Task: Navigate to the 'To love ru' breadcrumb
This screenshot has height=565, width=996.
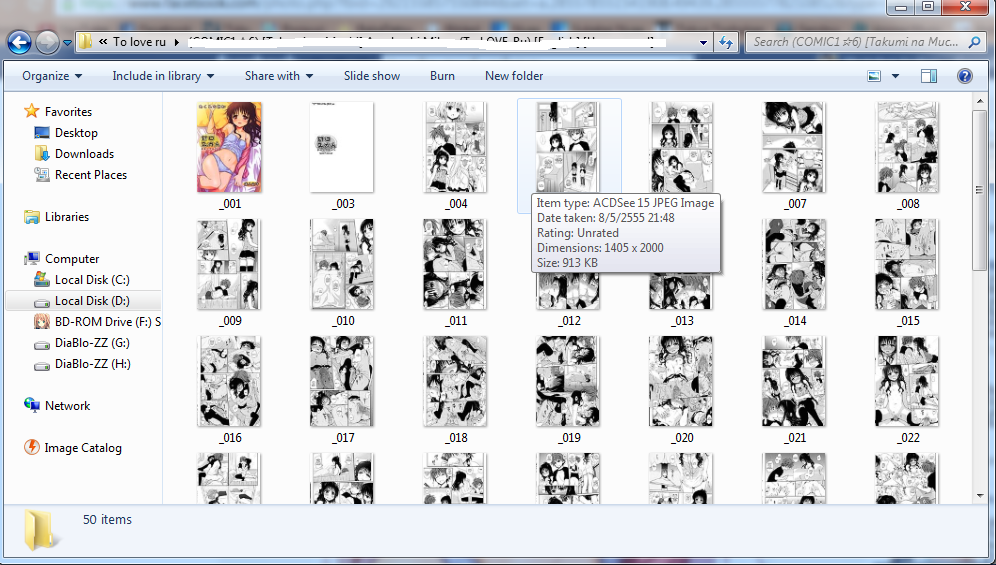Action: [139, 42]
